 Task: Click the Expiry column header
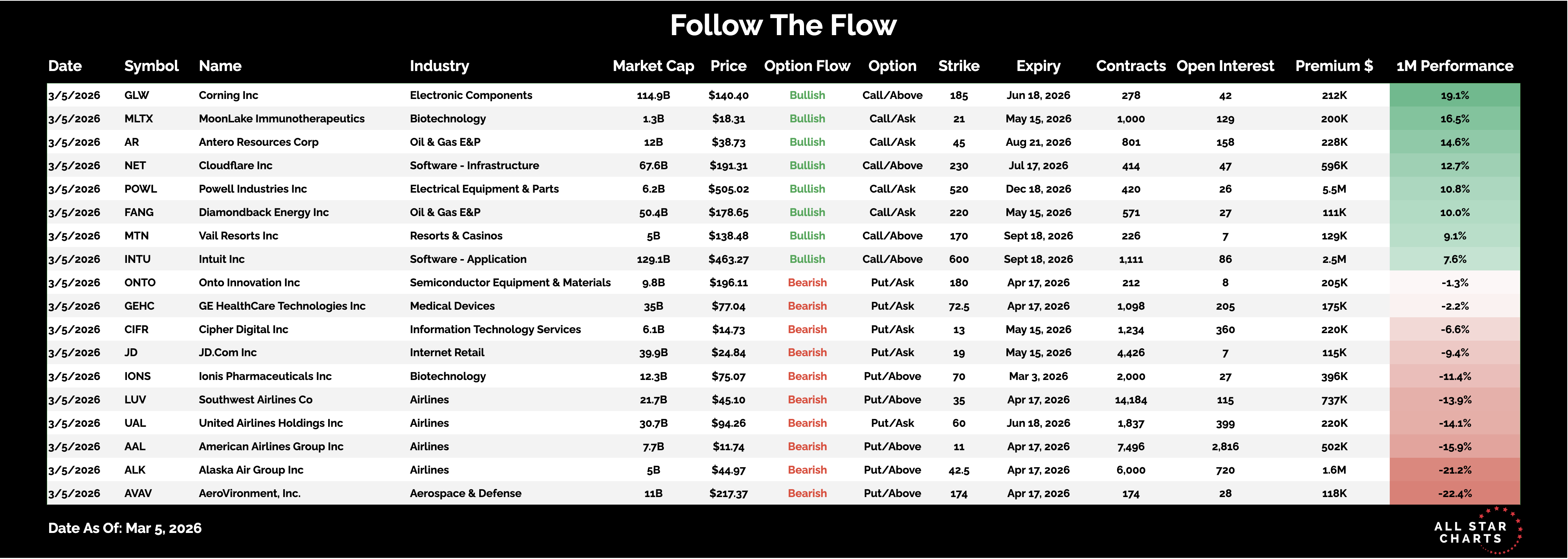tap(1038, 66)
